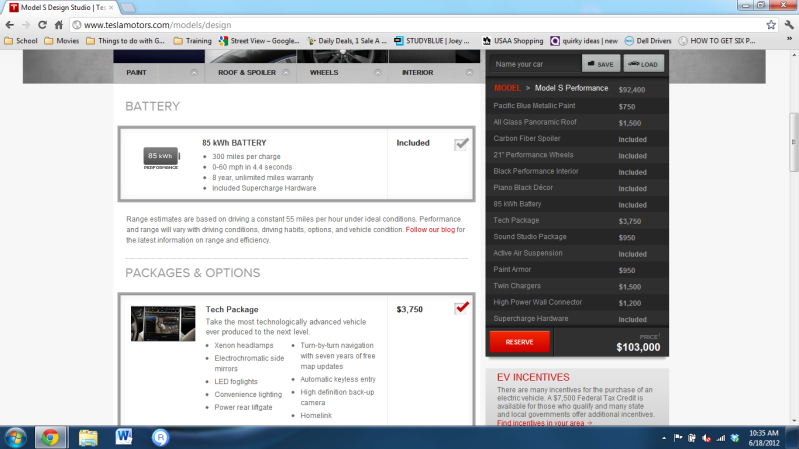Click the Tech Package thumbnail image
This screenshot has height=449, width=799.
pos(163,324)
